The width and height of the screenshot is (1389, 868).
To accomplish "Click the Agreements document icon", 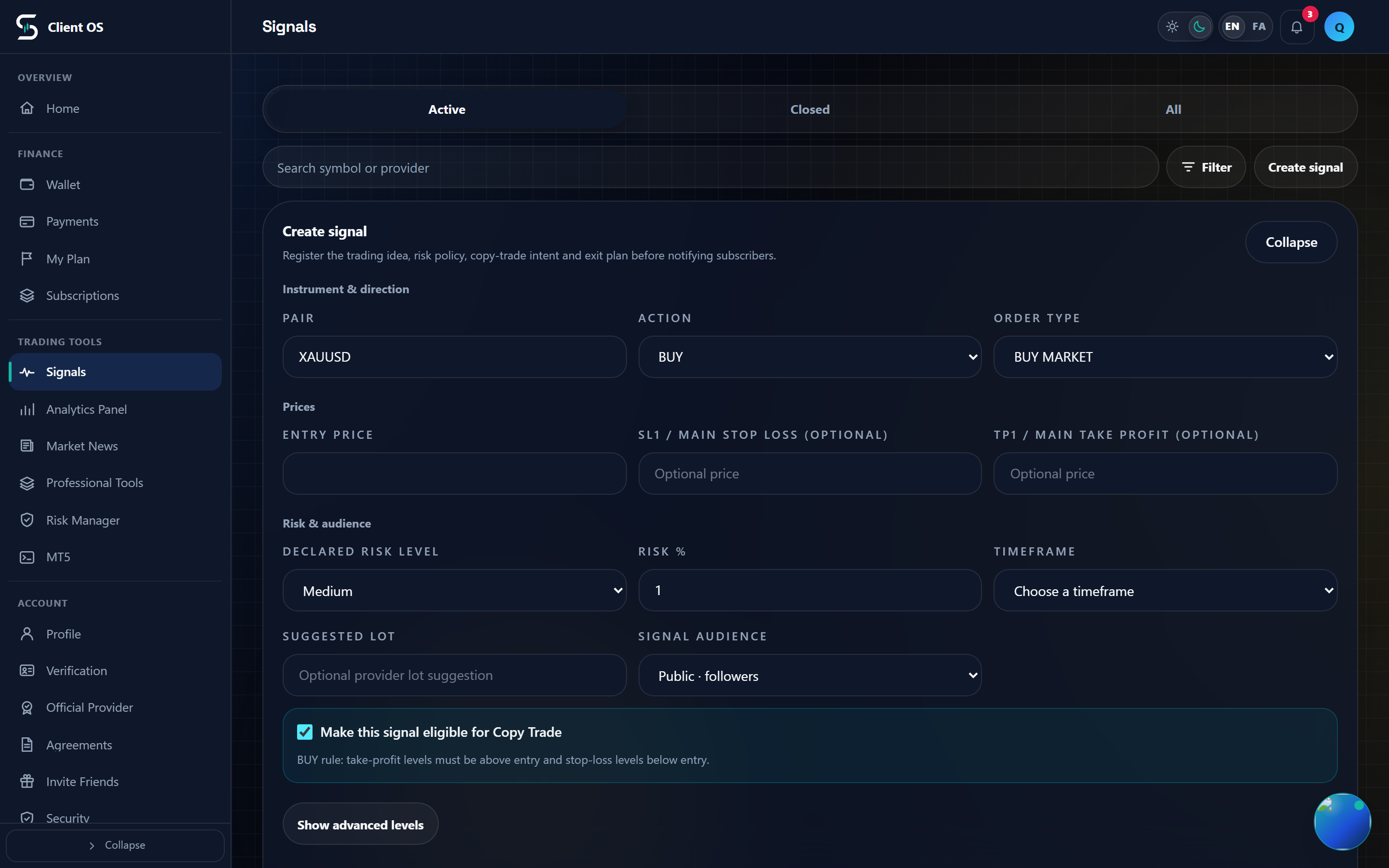I will [x=27, y=745].
